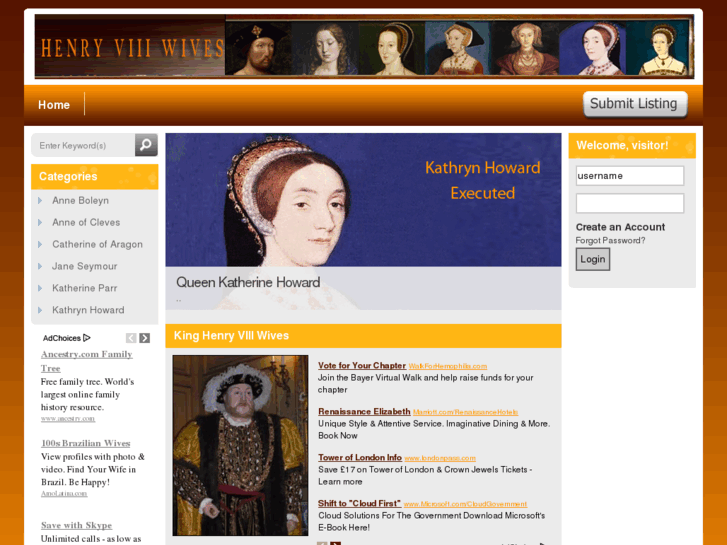Open 100s Brazilian Wives ad link
Viewport: 727px width, 545px height.
pos(85,443)
